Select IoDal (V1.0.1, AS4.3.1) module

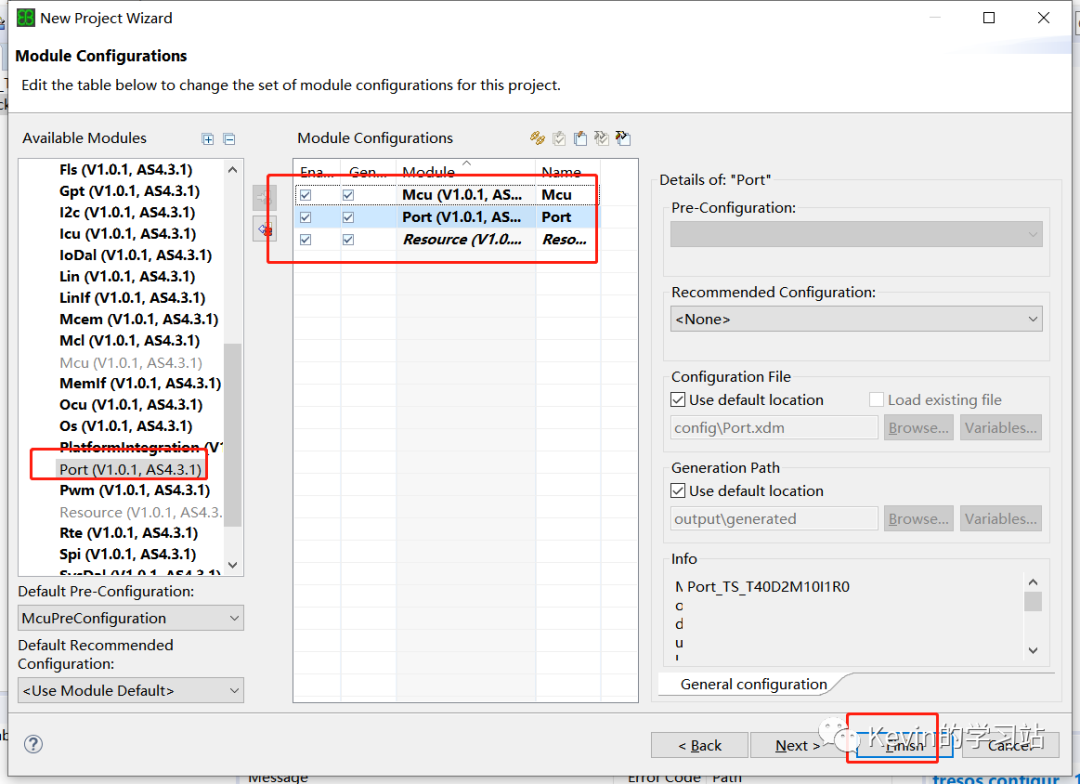135,255
